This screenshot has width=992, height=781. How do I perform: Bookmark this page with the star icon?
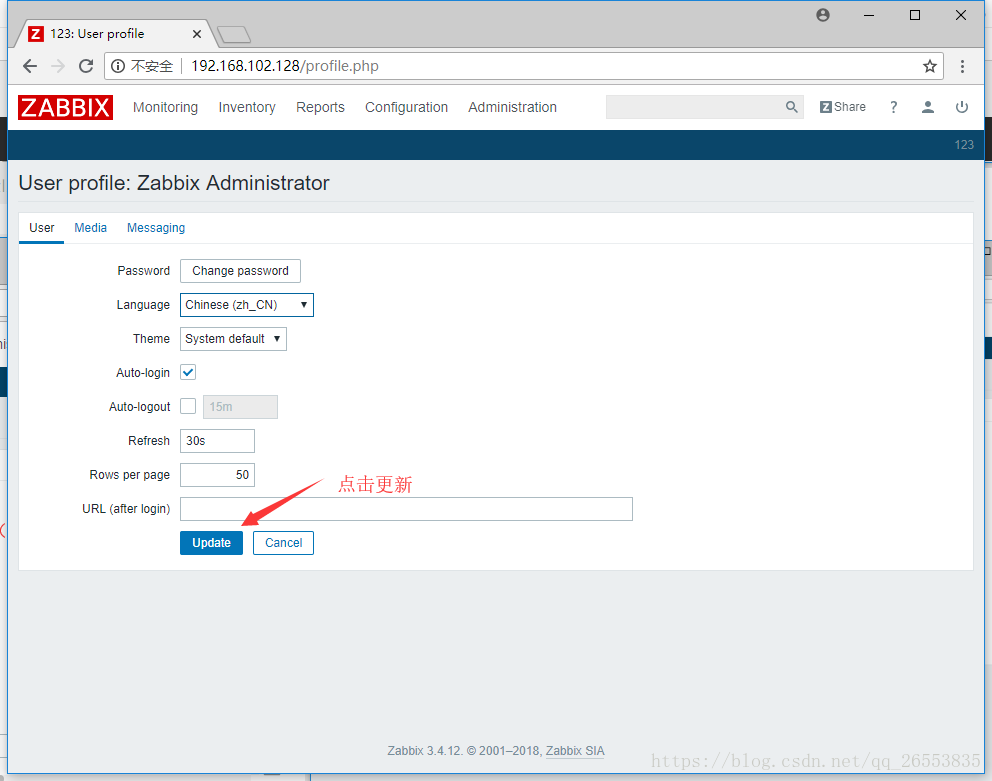[x=929, y=66]
